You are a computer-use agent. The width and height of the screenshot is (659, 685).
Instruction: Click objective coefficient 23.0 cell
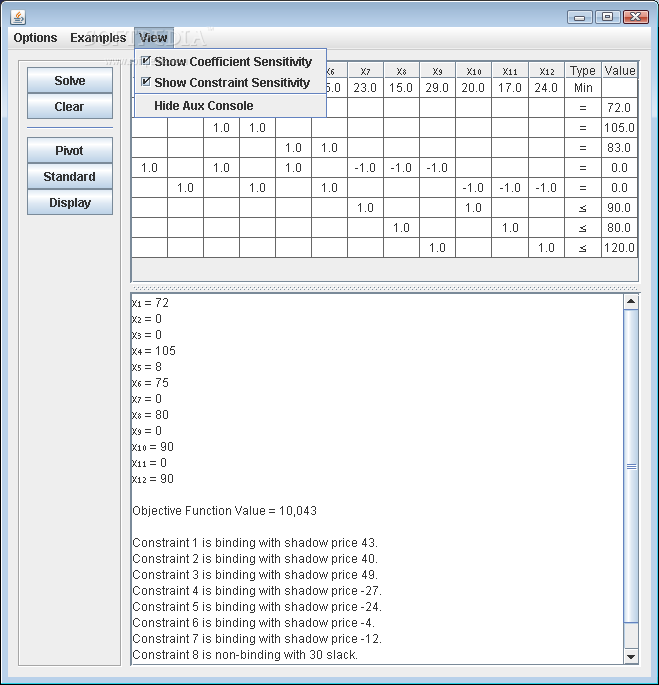[365, 88]
